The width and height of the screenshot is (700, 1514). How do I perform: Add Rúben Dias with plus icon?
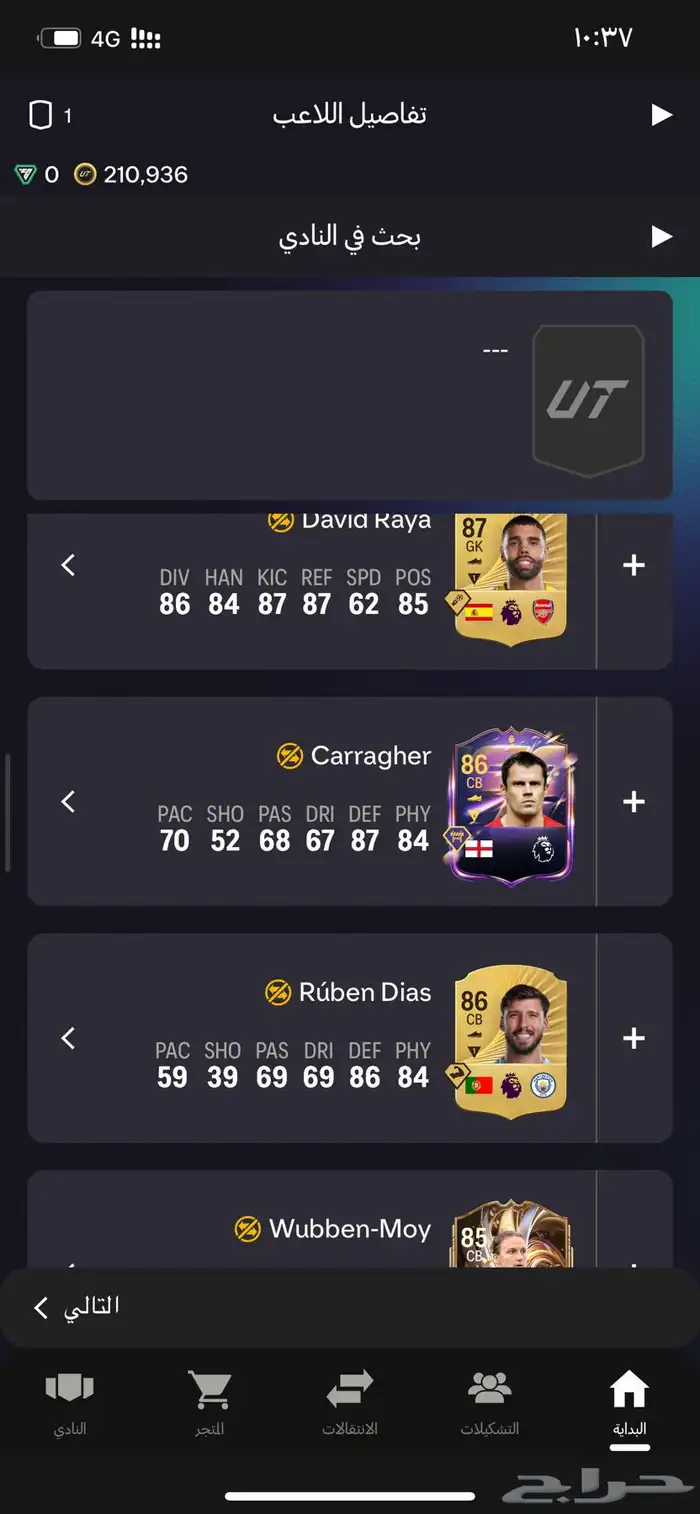[634, 1038]
